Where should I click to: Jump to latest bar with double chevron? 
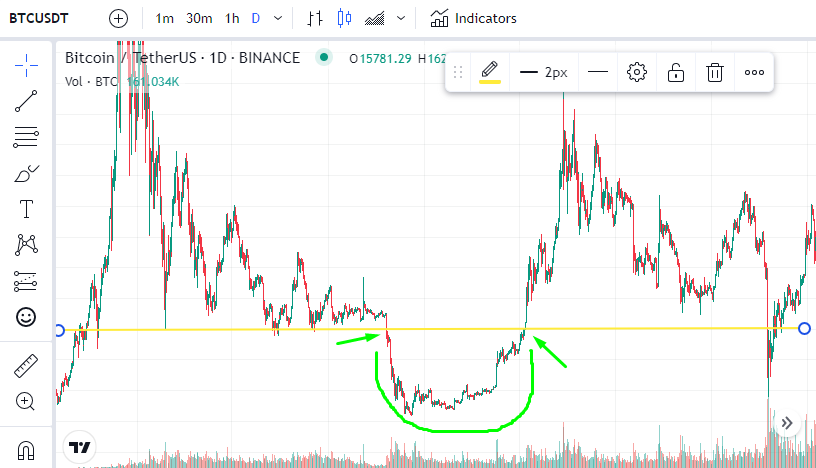coord(786,423)
